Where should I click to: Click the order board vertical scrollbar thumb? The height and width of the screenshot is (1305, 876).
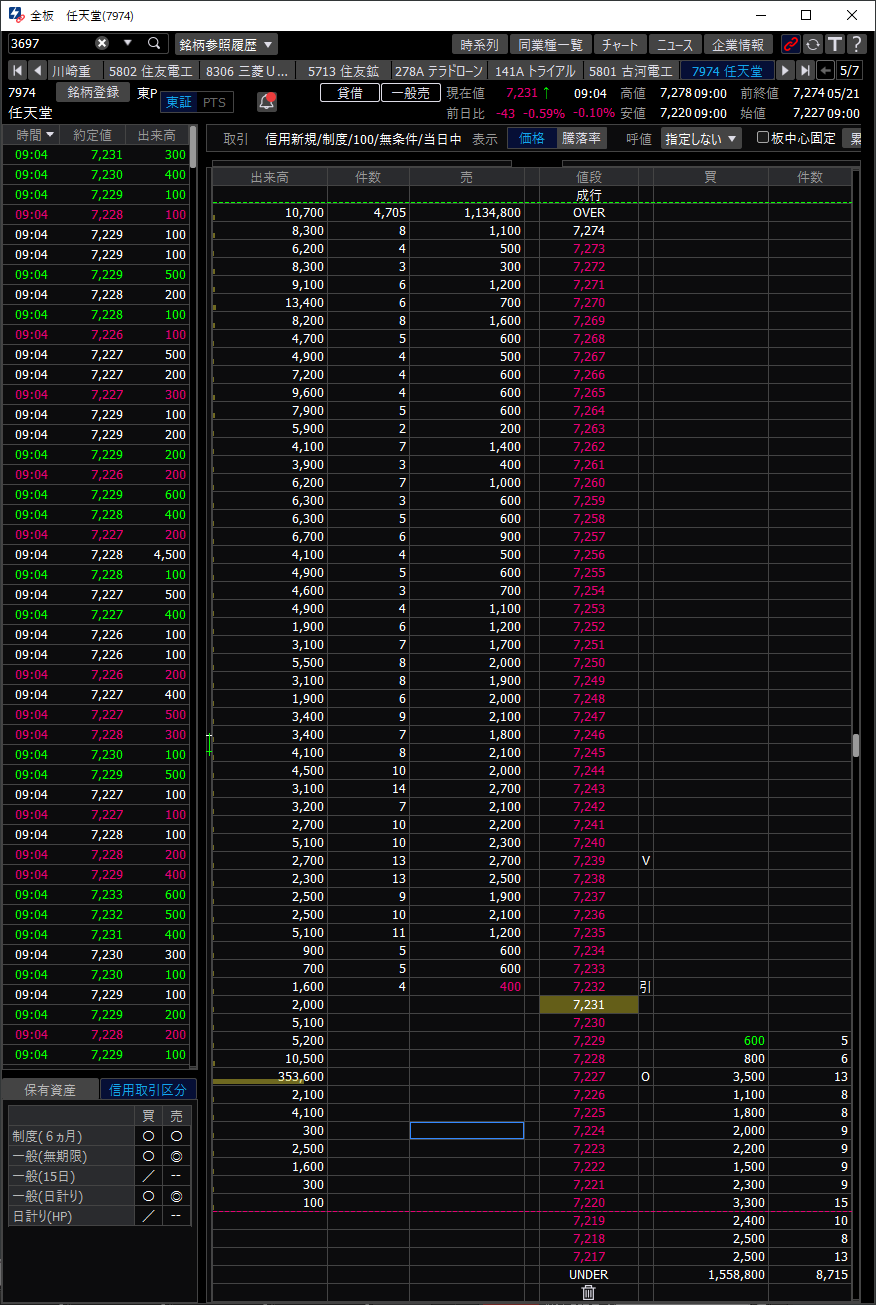coord(856,745)
